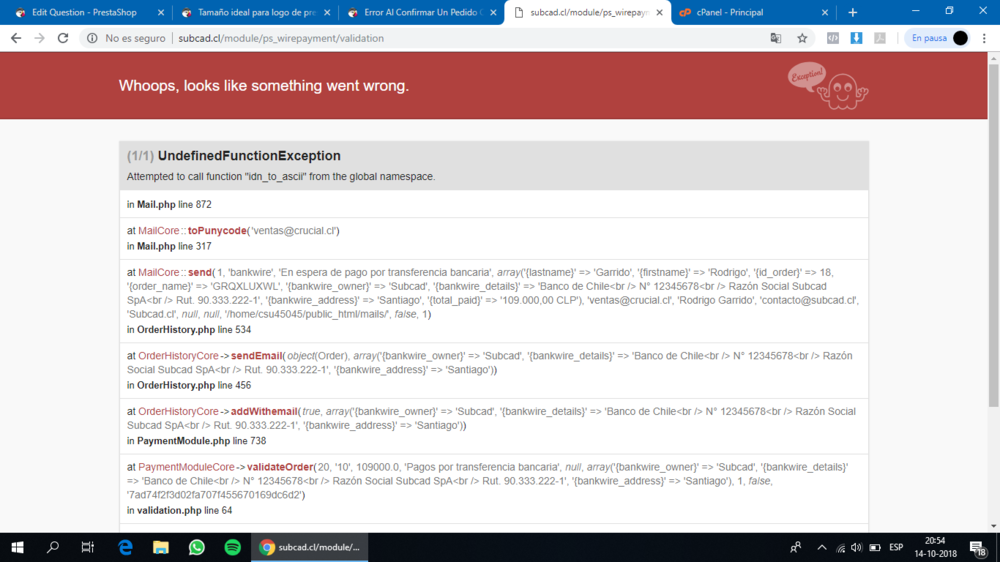This screenshot has width=1000, height=562.
Task: Reload the current page
Action: click(62, 38)
